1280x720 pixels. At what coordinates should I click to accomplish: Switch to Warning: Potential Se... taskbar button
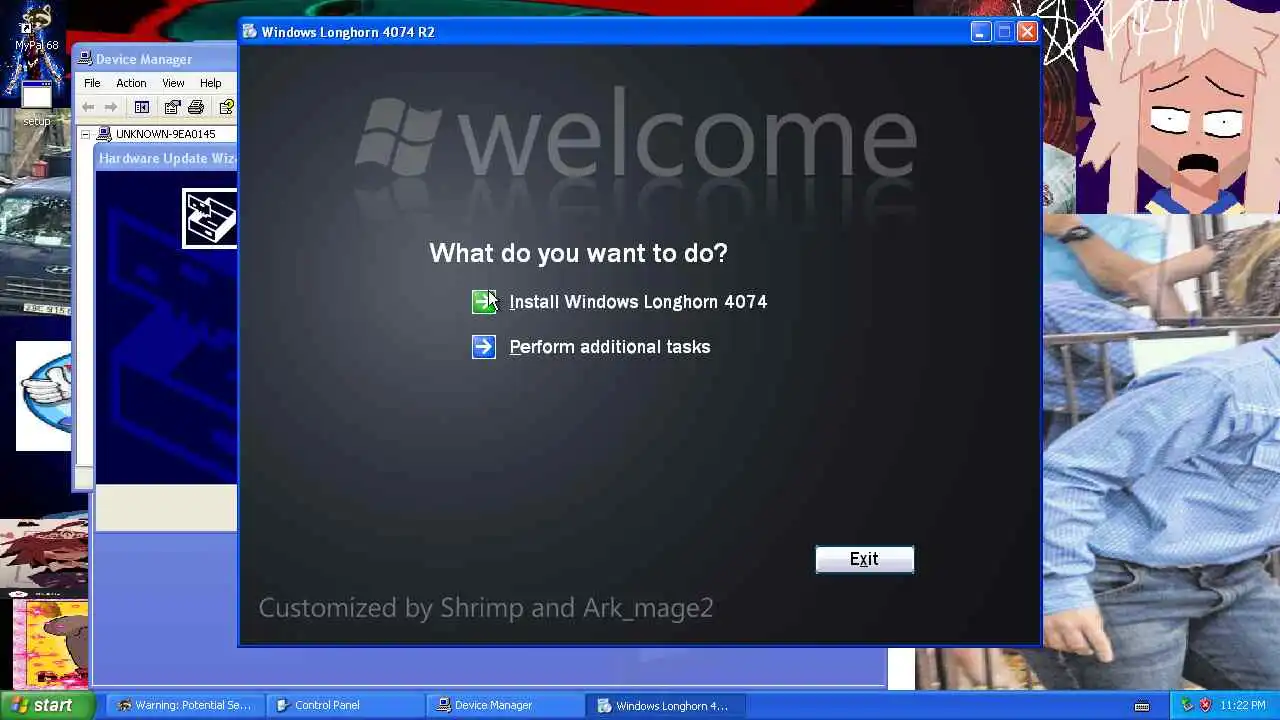coord(186,705)
